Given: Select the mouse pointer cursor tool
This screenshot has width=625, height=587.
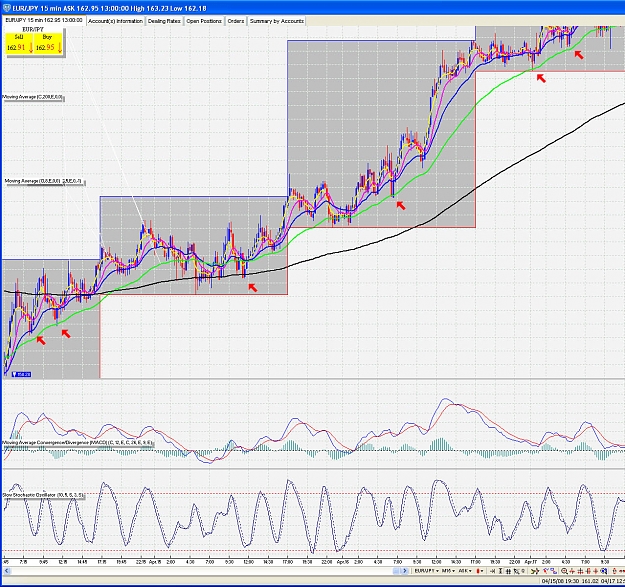Looking at the screenshot, I should 516,571.
